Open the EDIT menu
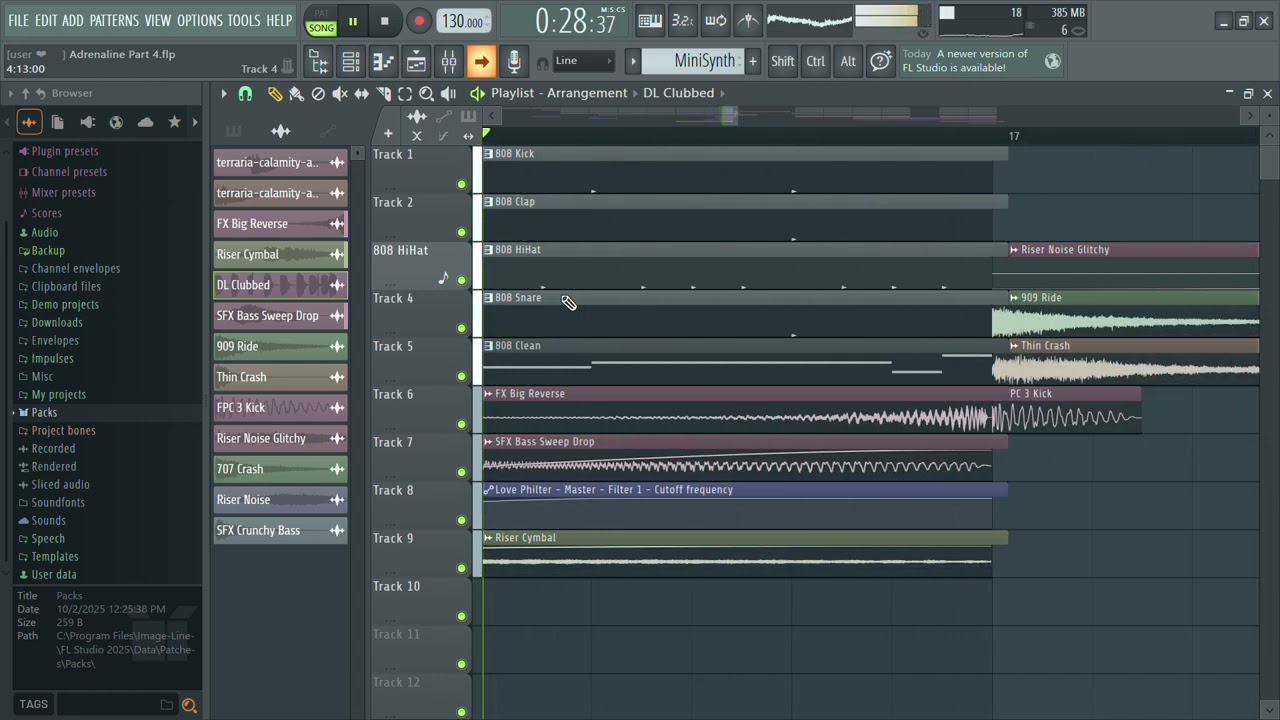 [x=46, y=20]
